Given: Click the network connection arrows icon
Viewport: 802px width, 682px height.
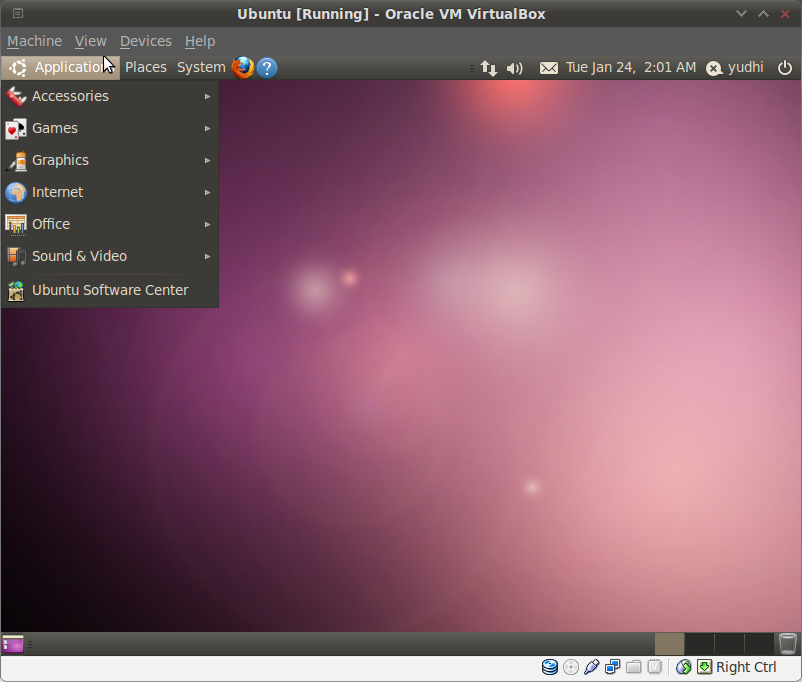Looking at the screenshot, I should coord(489,68).
